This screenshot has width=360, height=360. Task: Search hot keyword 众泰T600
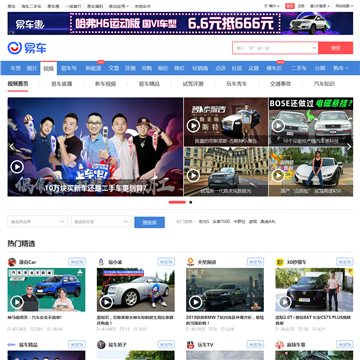tap(221, 221)
